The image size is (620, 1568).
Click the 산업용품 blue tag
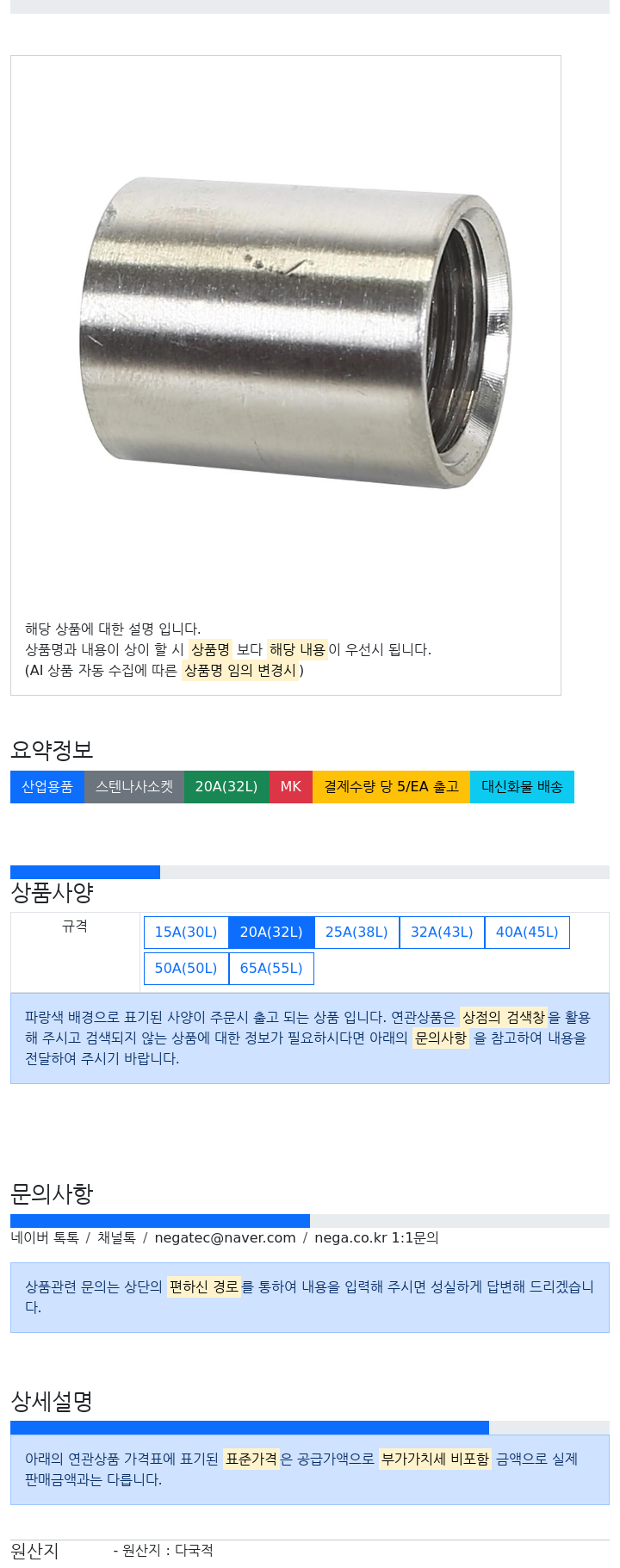point(47,787)
